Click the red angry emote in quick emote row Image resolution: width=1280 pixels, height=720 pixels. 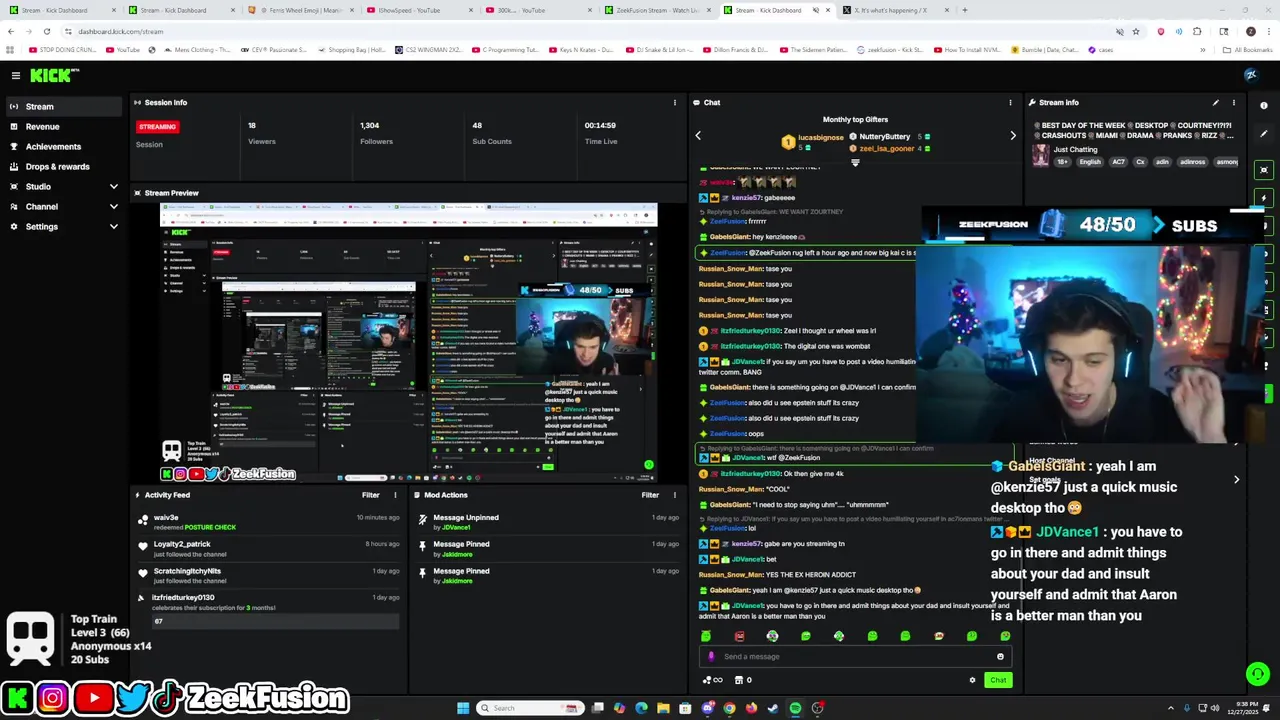(x=739, y=636)
